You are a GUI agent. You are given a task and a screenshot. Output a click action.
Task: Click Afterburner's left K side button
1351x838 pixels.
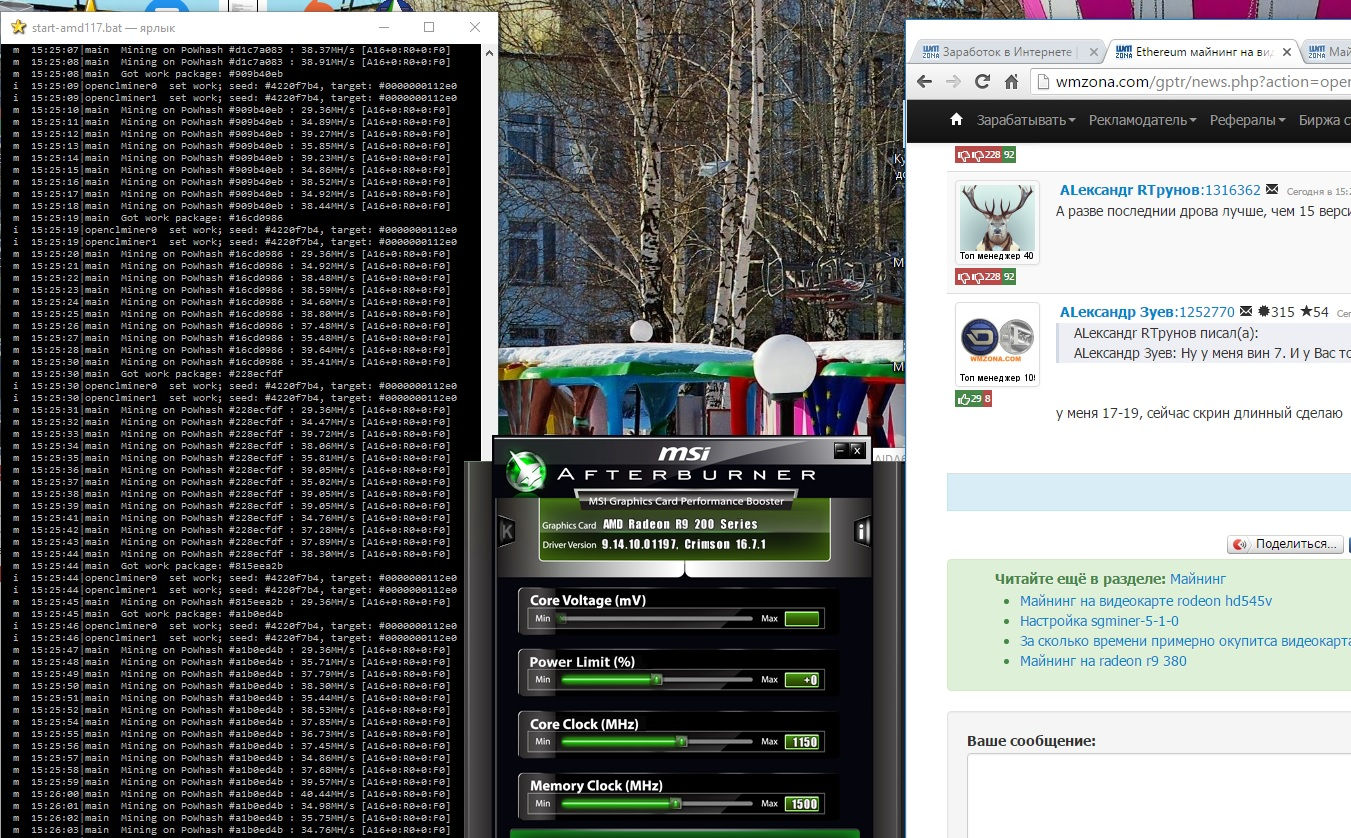pyautogui.click(x=506, y=531)
